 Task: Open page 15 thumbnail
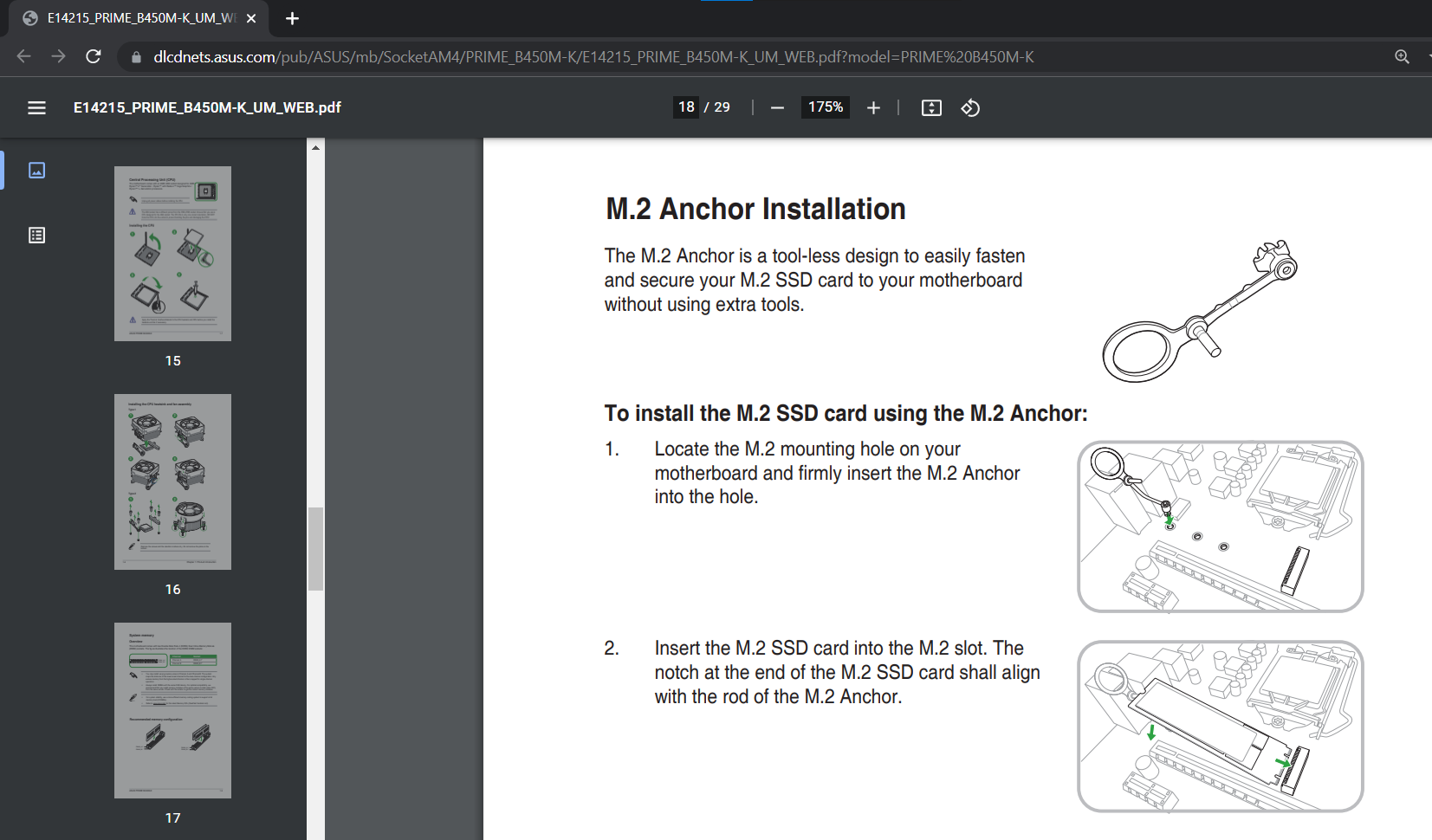(172, 254)
